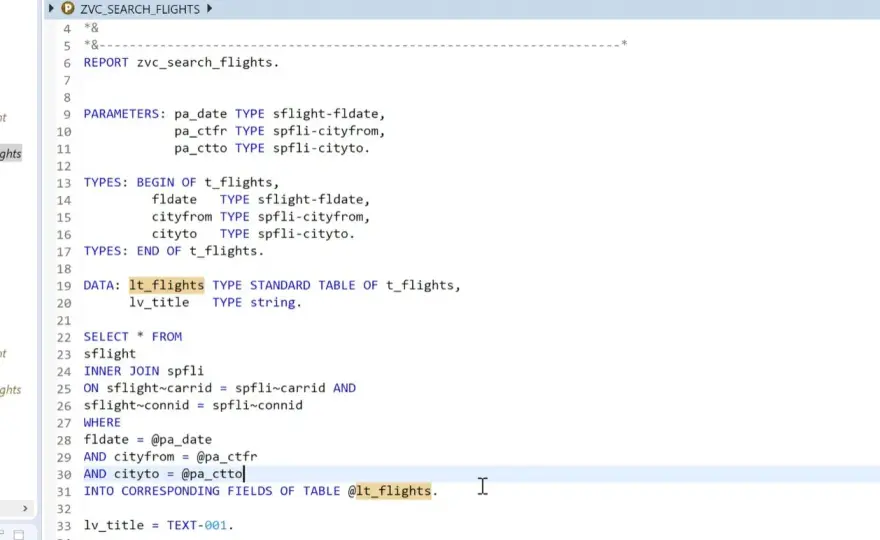Click pa_date in the line 9 declaration
880x540 pixels.
200,114
